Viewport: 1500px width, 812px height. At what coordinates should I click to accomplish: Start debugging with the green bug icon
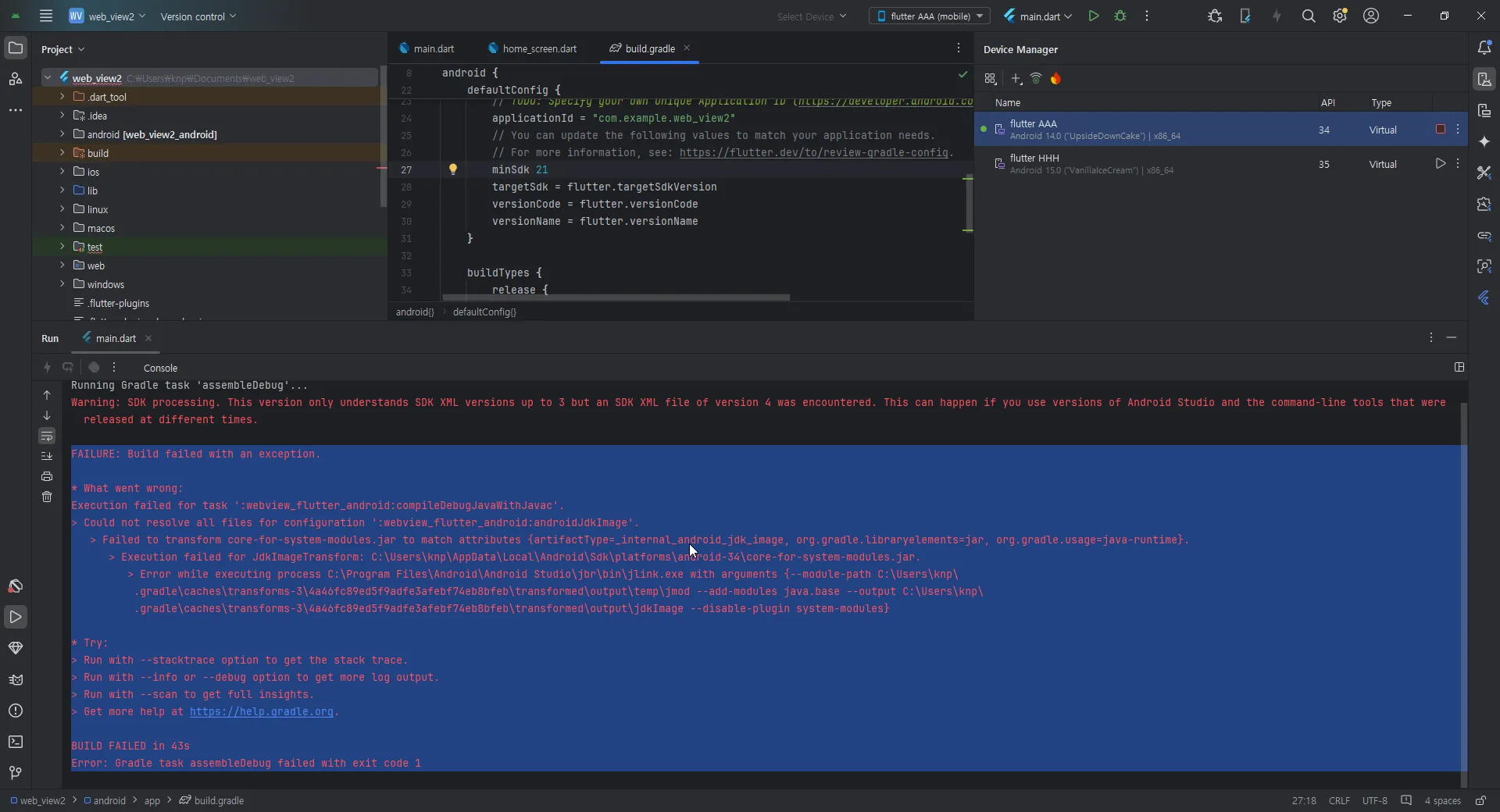tap(1120, 16)
